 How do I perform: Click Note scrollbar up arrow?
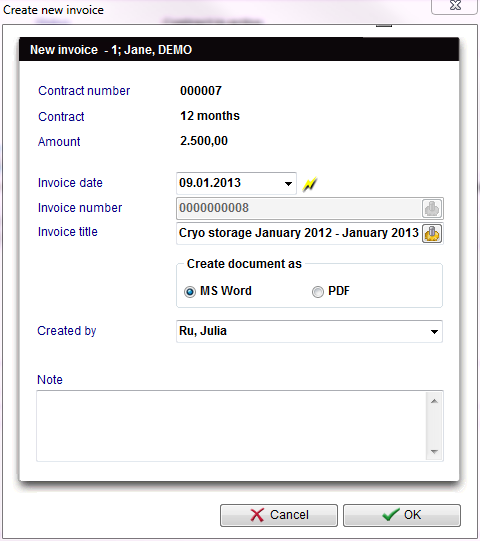point(434,401)
